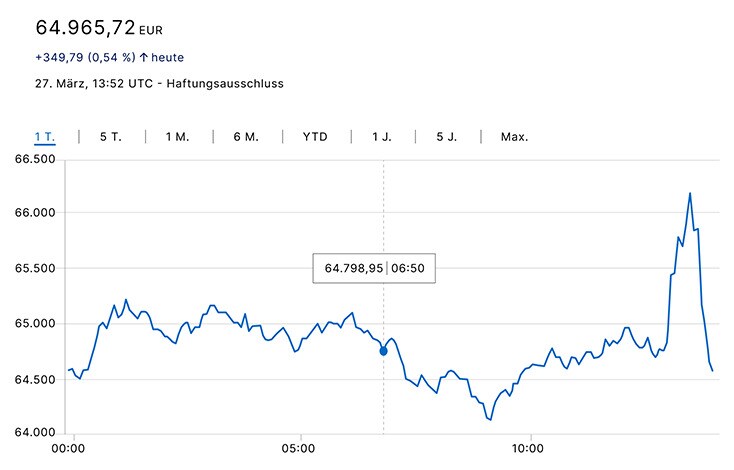
Task: Switch to the 5 T. range tab
Action: click(x=110, y=136)
